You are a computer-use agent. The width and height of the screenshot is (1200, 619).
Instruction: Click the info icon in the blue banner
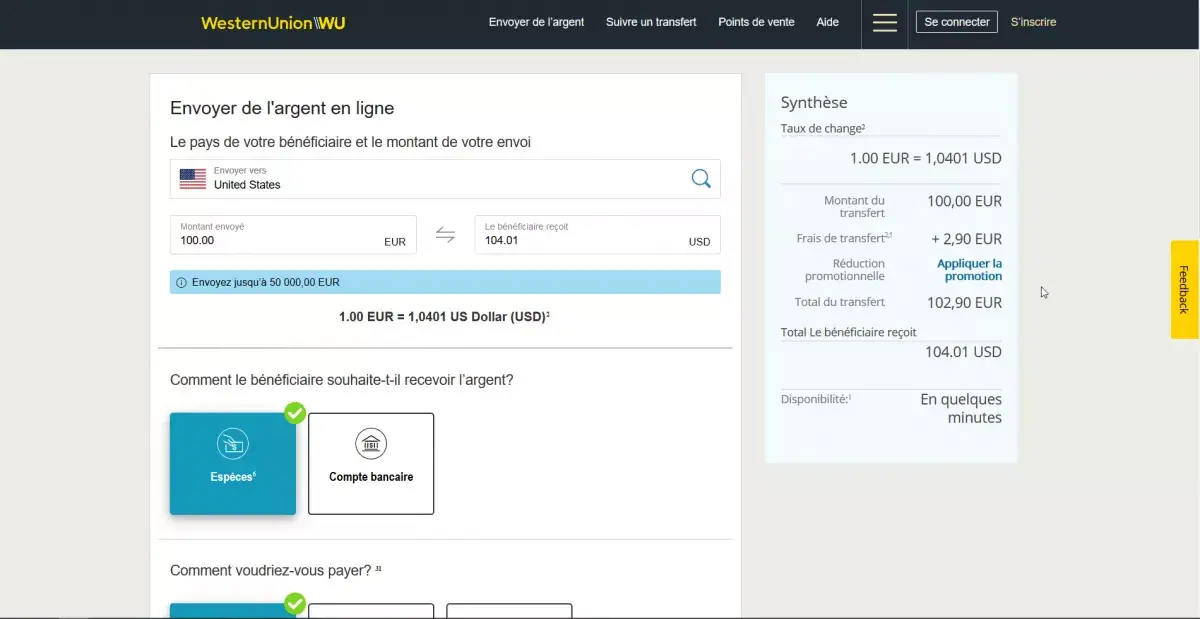181,283
